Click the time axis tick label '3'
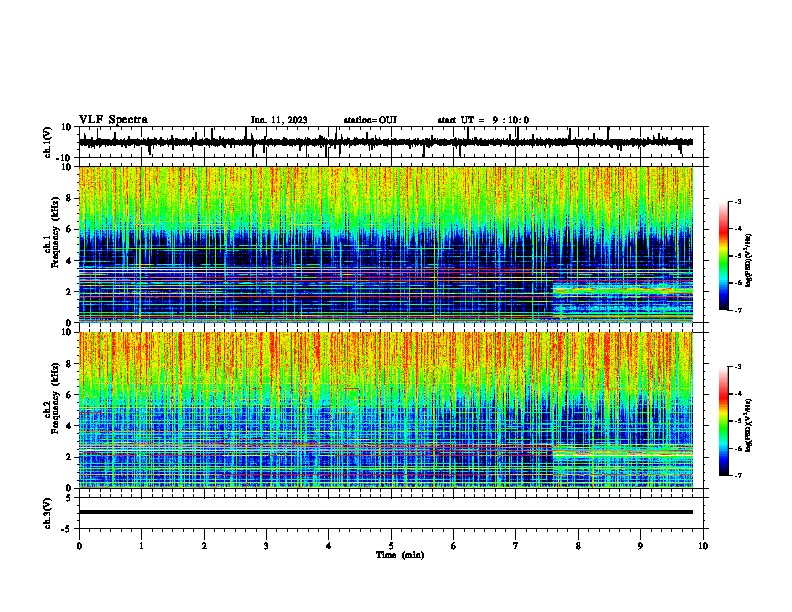Viewport: 792px width, 612px height. click(x=266, y=546)
